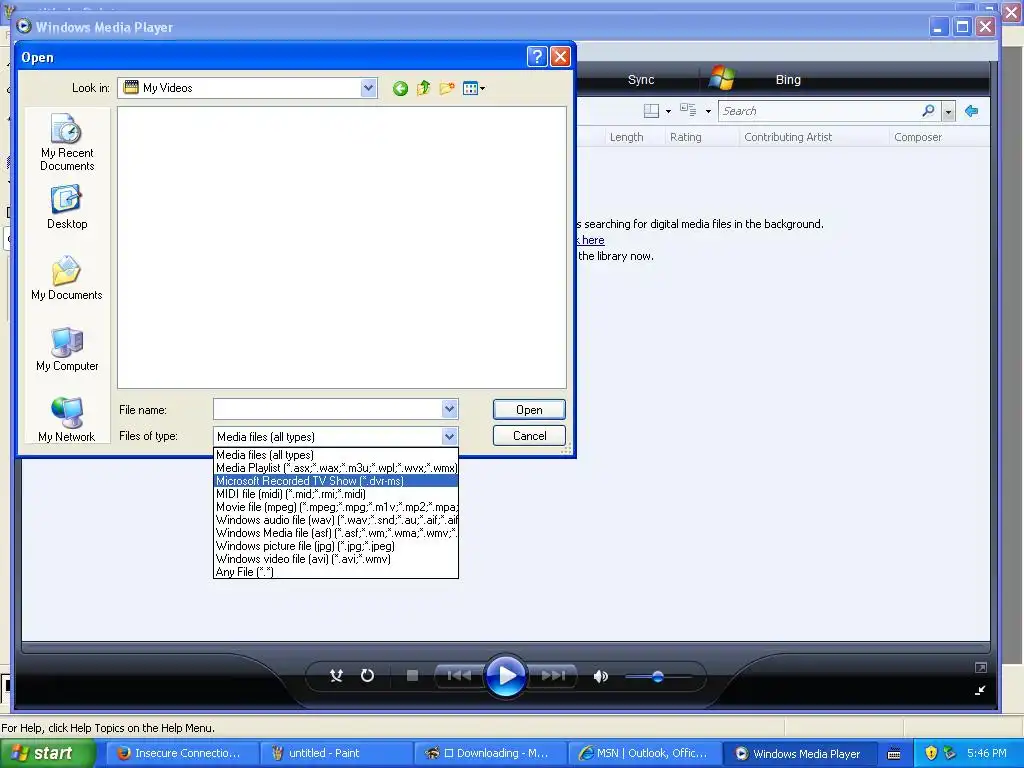Open the Bing tab
1024x768 pixels.
[x=788, y=80]
